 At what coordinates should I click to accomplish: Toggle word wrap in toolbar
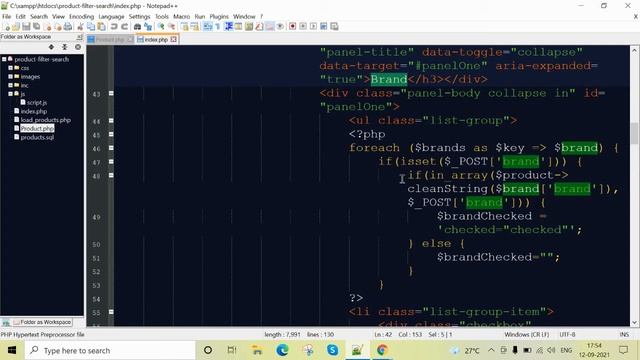click(x=207, y=27)
